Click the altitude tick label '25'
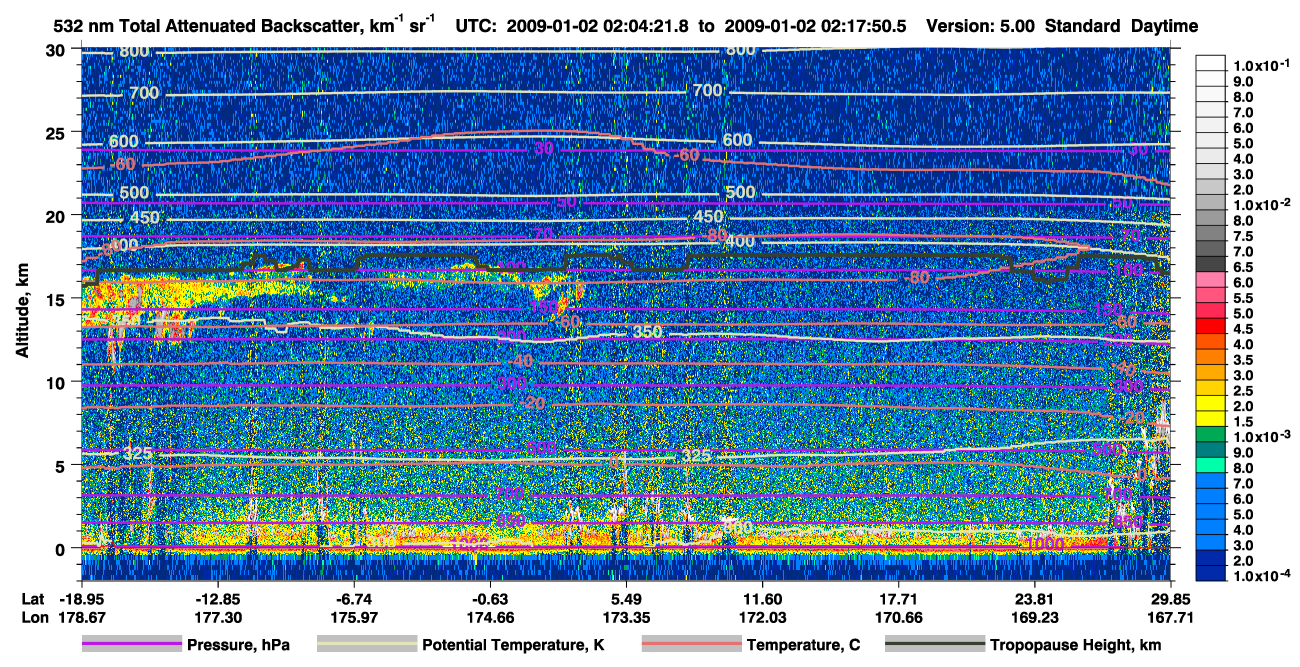 tap(58, 132)
